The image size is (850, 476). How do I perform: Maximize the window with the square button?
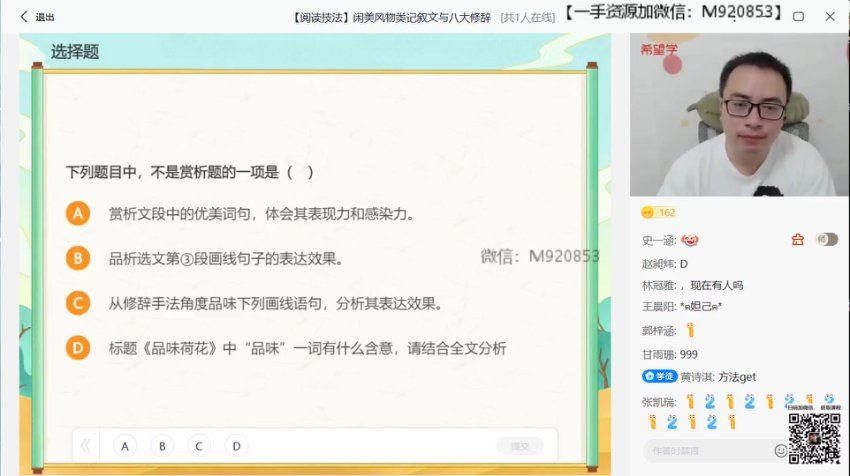coord(799,17)
